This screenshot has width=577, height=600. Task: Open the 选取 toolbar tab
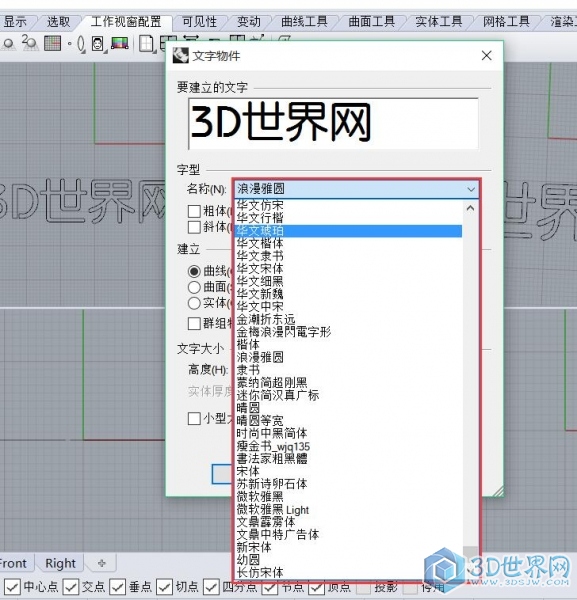click(x=59, y=22)
